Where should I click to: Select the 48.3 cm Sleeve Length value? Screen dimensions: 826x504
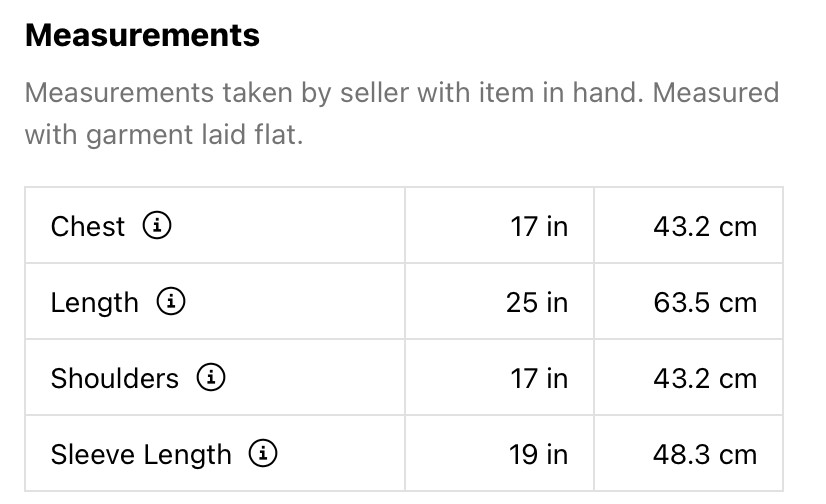(x=705, y=455)
